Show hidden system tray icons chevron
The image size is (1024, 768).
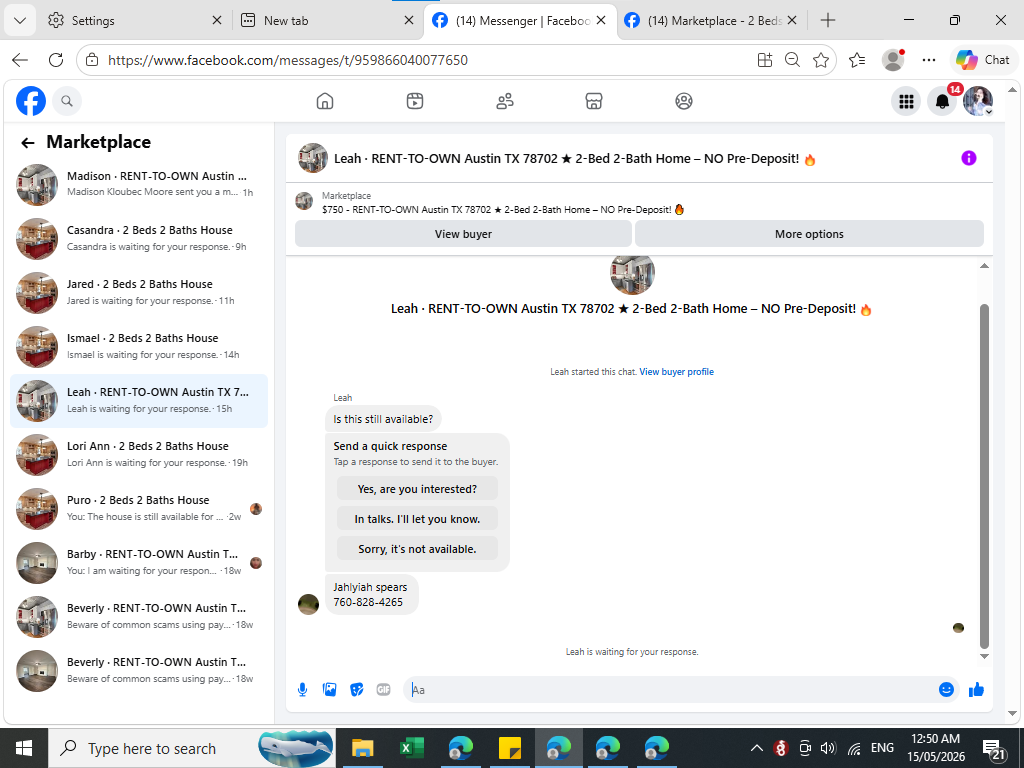tap(756, 748)
